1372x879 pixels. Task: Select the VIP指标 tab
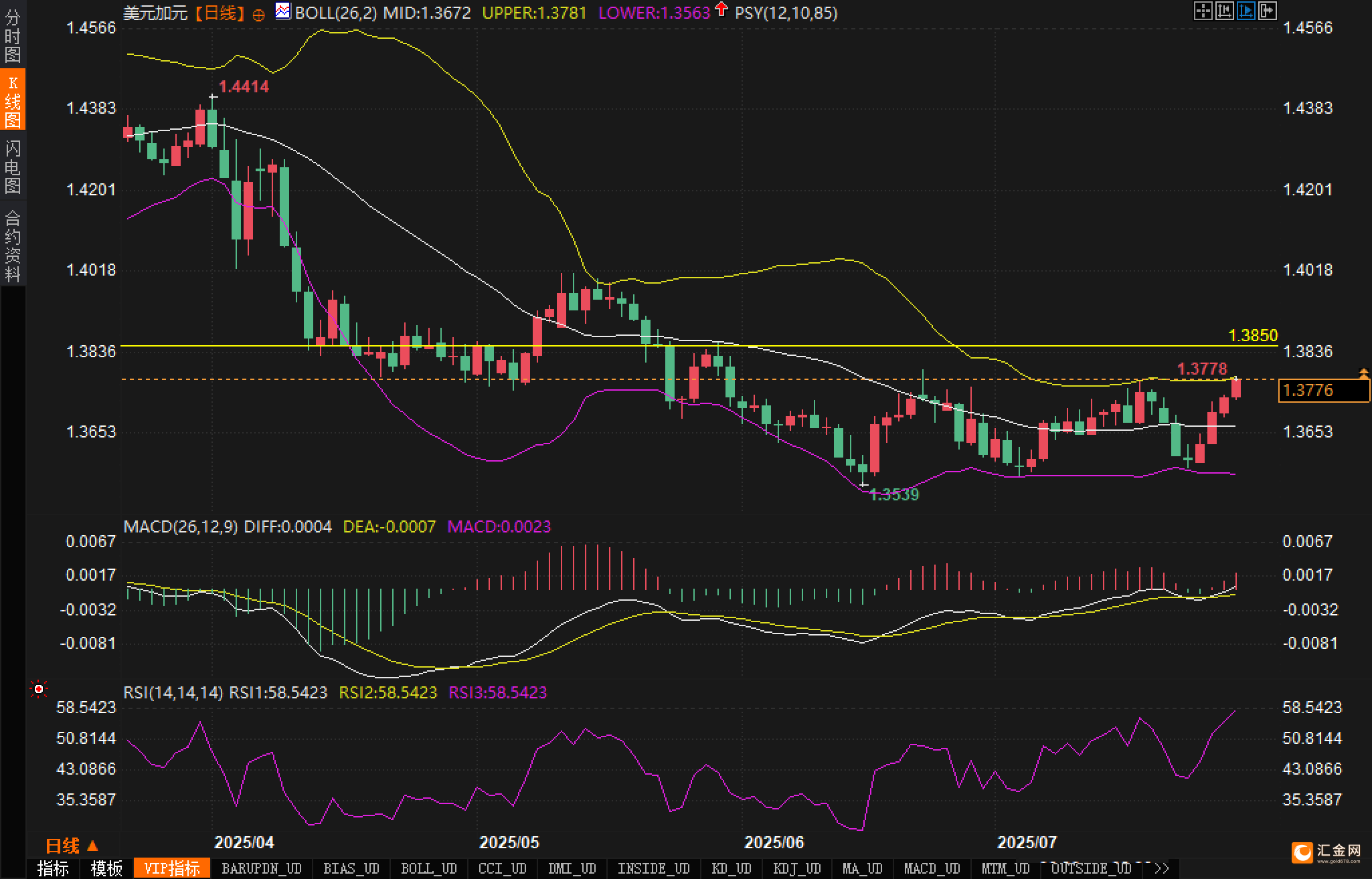pos(172,868)
